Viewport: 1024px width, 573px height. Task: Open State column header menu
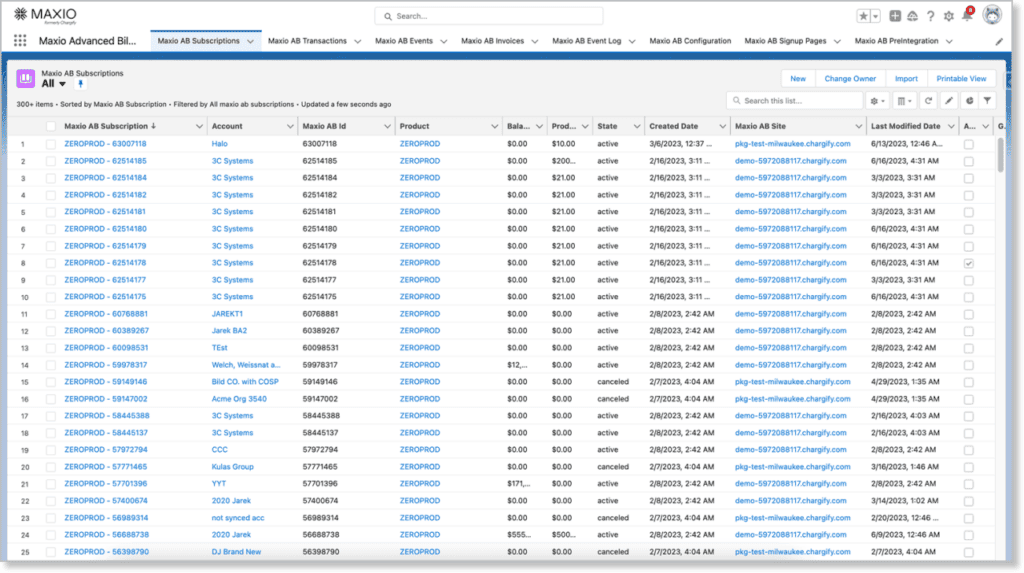637,126
